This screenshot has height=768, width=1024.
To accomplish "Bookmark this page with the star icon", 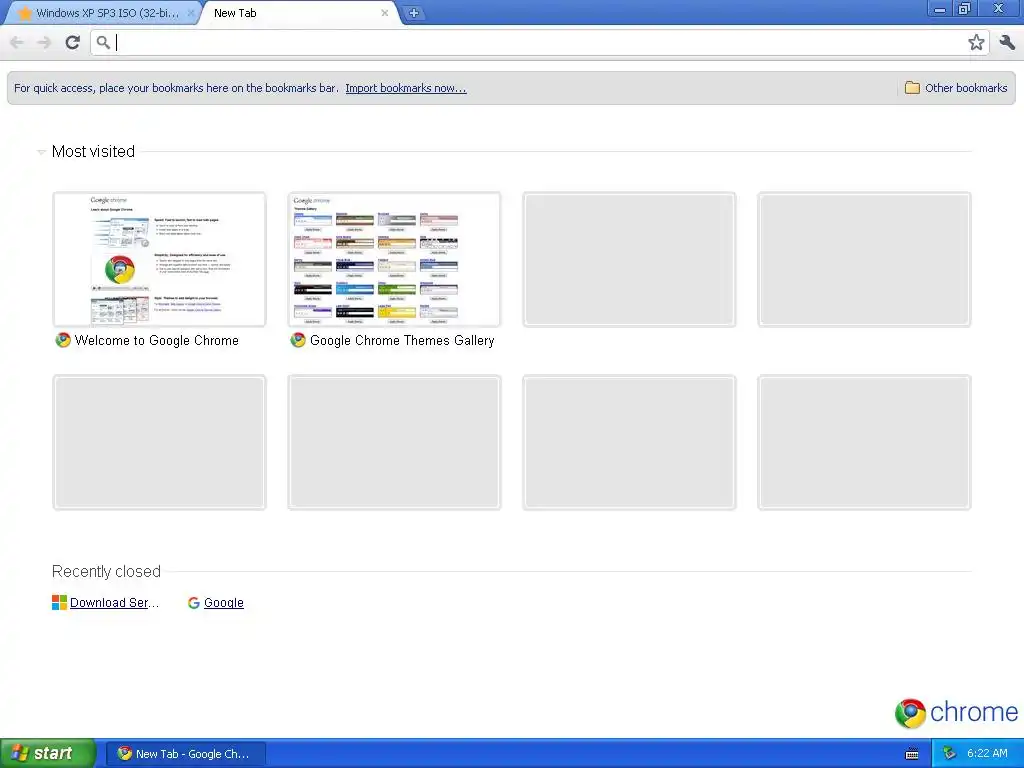I will (976, 42).
